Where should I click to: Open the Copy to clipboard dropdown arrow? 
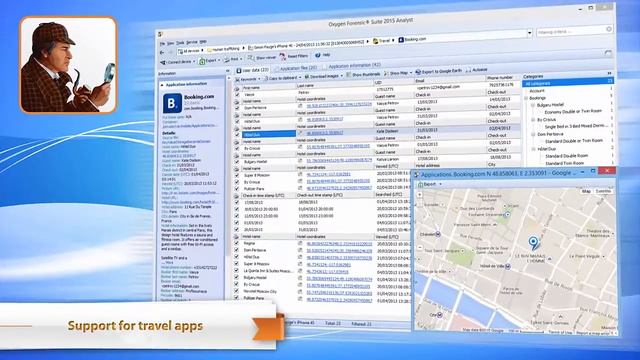[300, 77]
